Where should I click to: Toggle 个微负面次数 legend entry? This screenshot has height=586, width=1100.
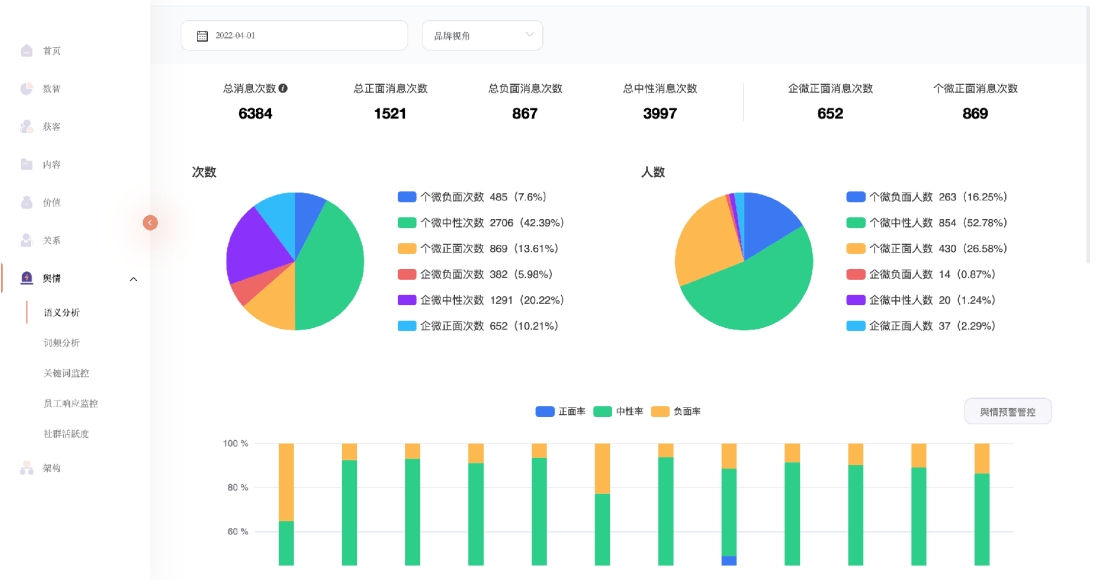pyautogui.click(x=471, y=197)
